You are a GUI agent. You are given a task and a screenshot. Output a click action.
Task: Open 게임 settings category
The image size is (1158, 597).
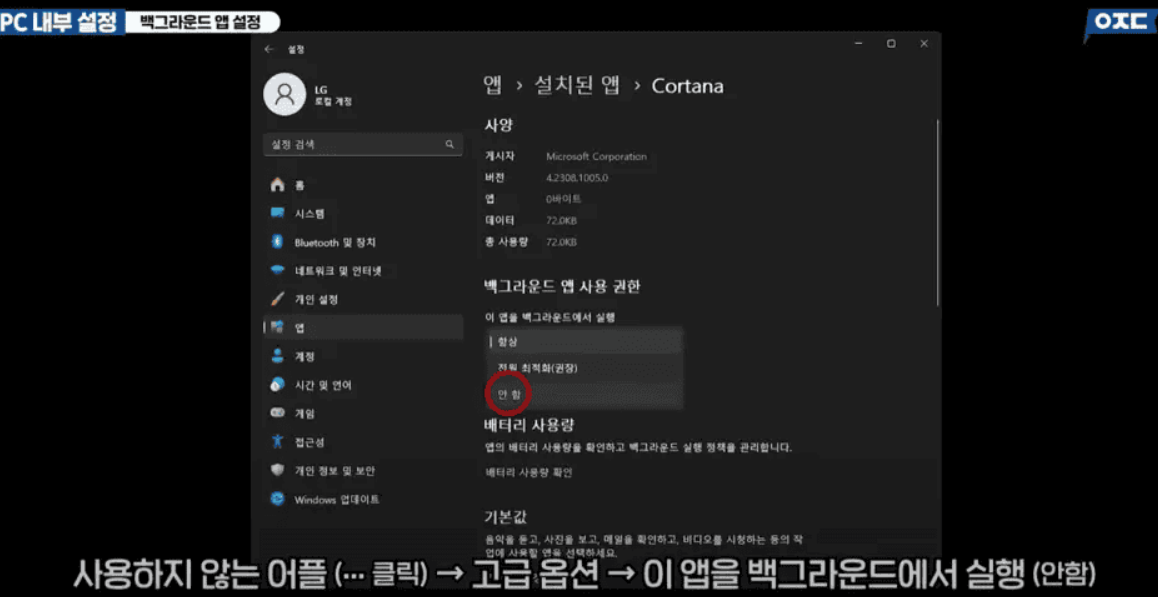pos(363,413)
